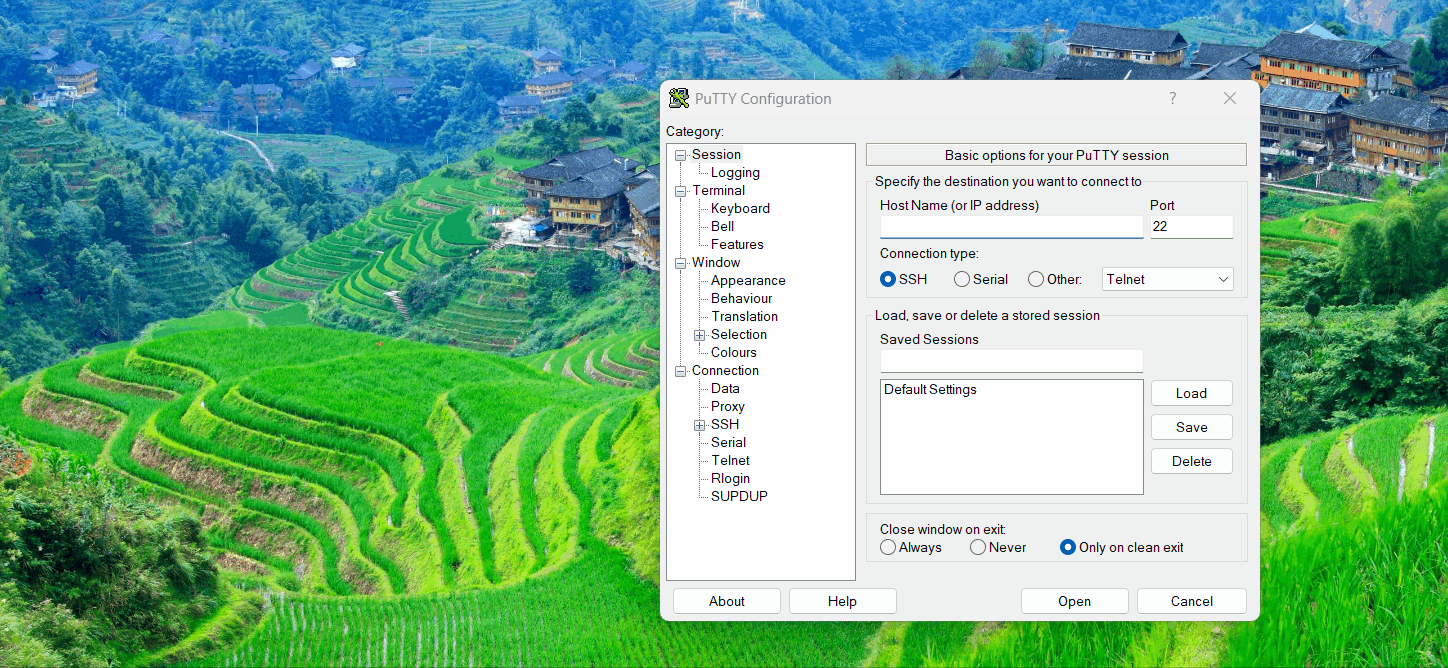Collapse the Connection category
Viewport: 1448px width, 668px height.
tap(681, 371)
